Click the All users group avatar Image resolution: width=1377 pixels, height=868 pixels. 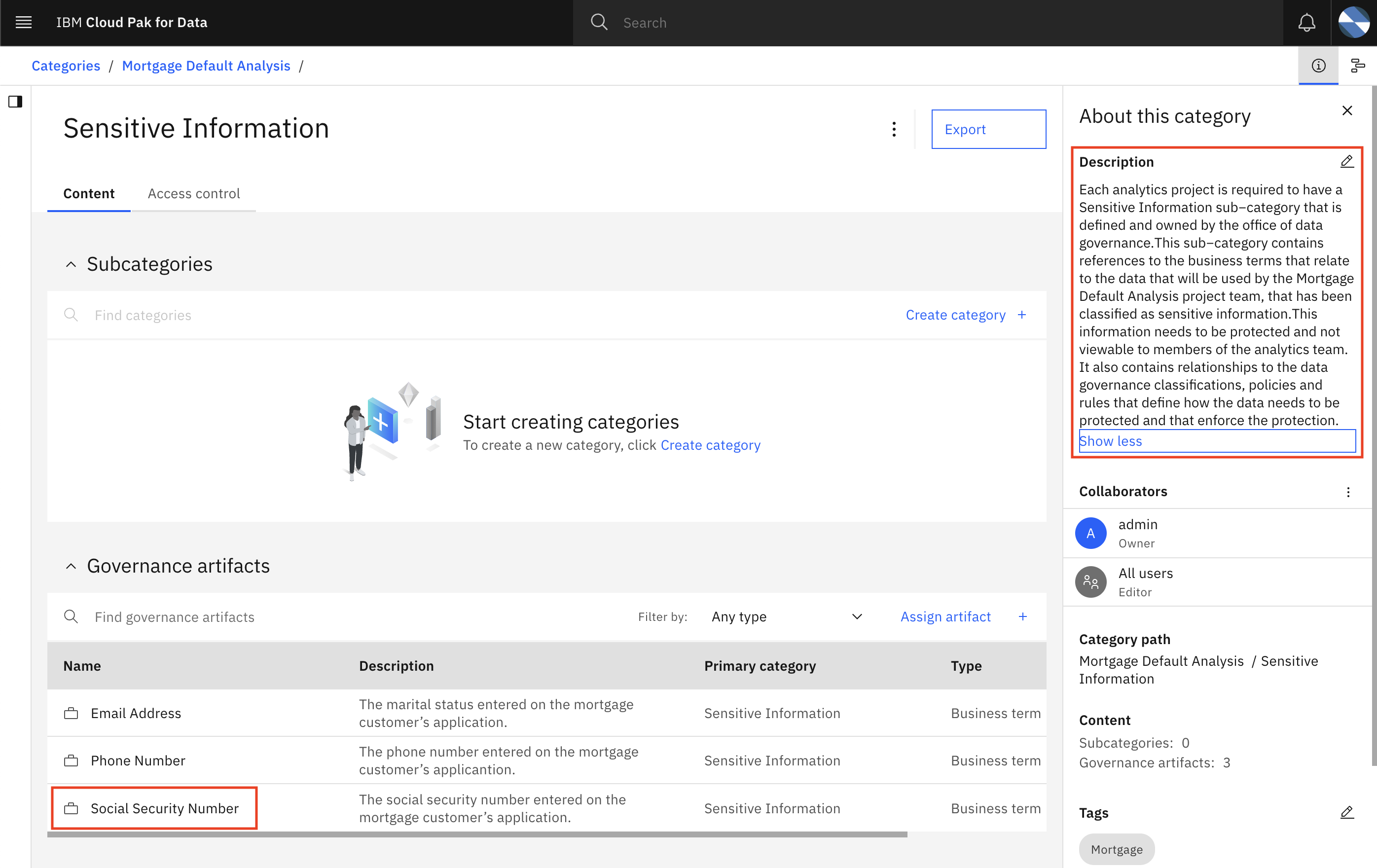(x=1090, y=582)
